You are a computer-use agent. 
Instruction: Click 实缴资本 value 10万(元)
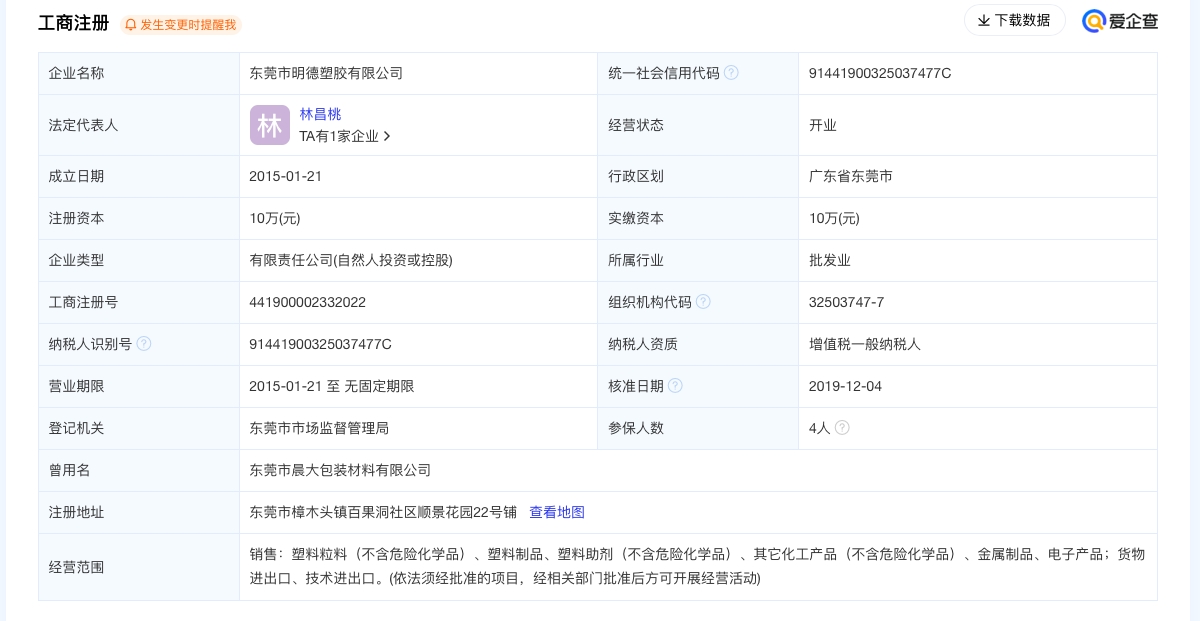[x=834, y=218]
